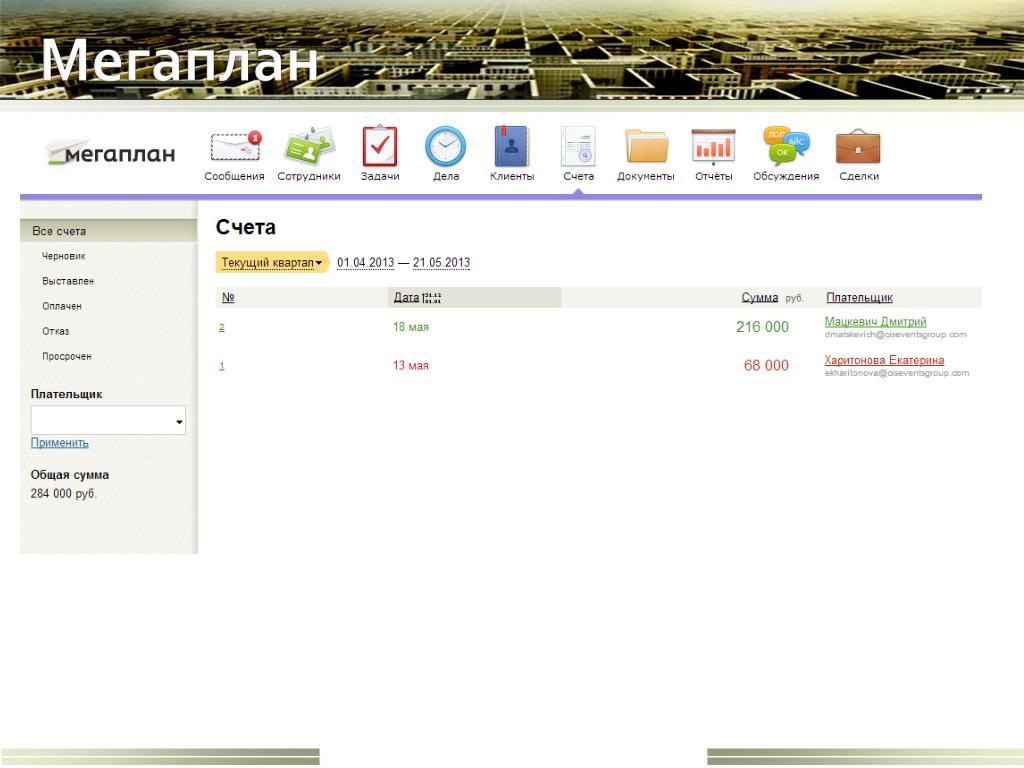Sort table by № column
The image size is (1024, 768).
coord(228,297)
